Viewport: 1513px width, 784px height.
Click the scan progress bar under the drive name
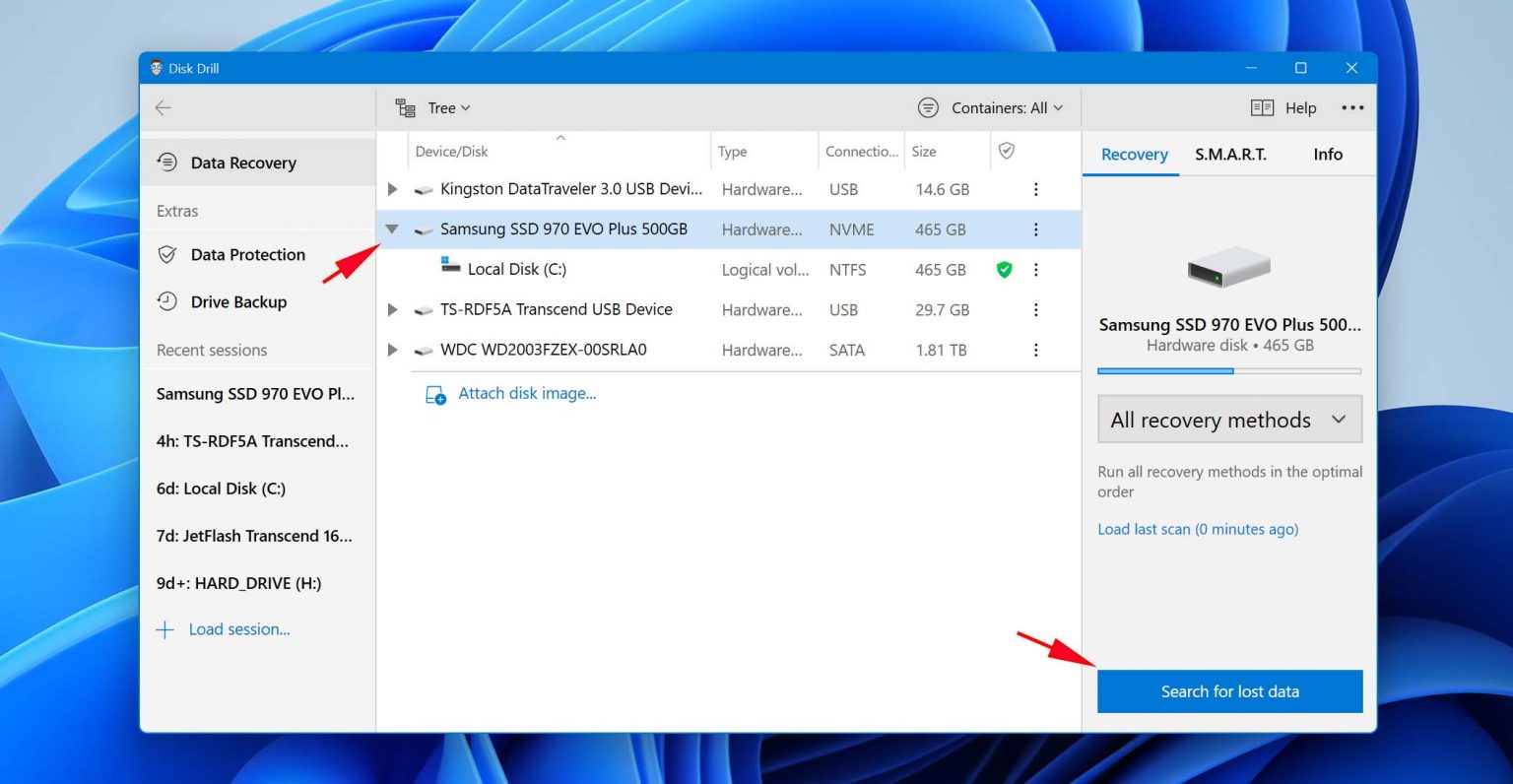1228,371
